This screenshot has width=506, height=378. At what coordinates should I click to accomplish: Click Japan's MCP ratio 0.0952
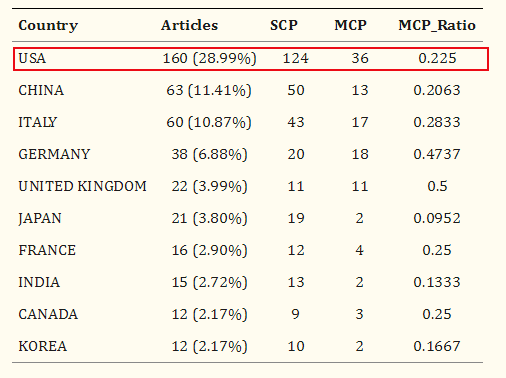(x=437, y=218)
